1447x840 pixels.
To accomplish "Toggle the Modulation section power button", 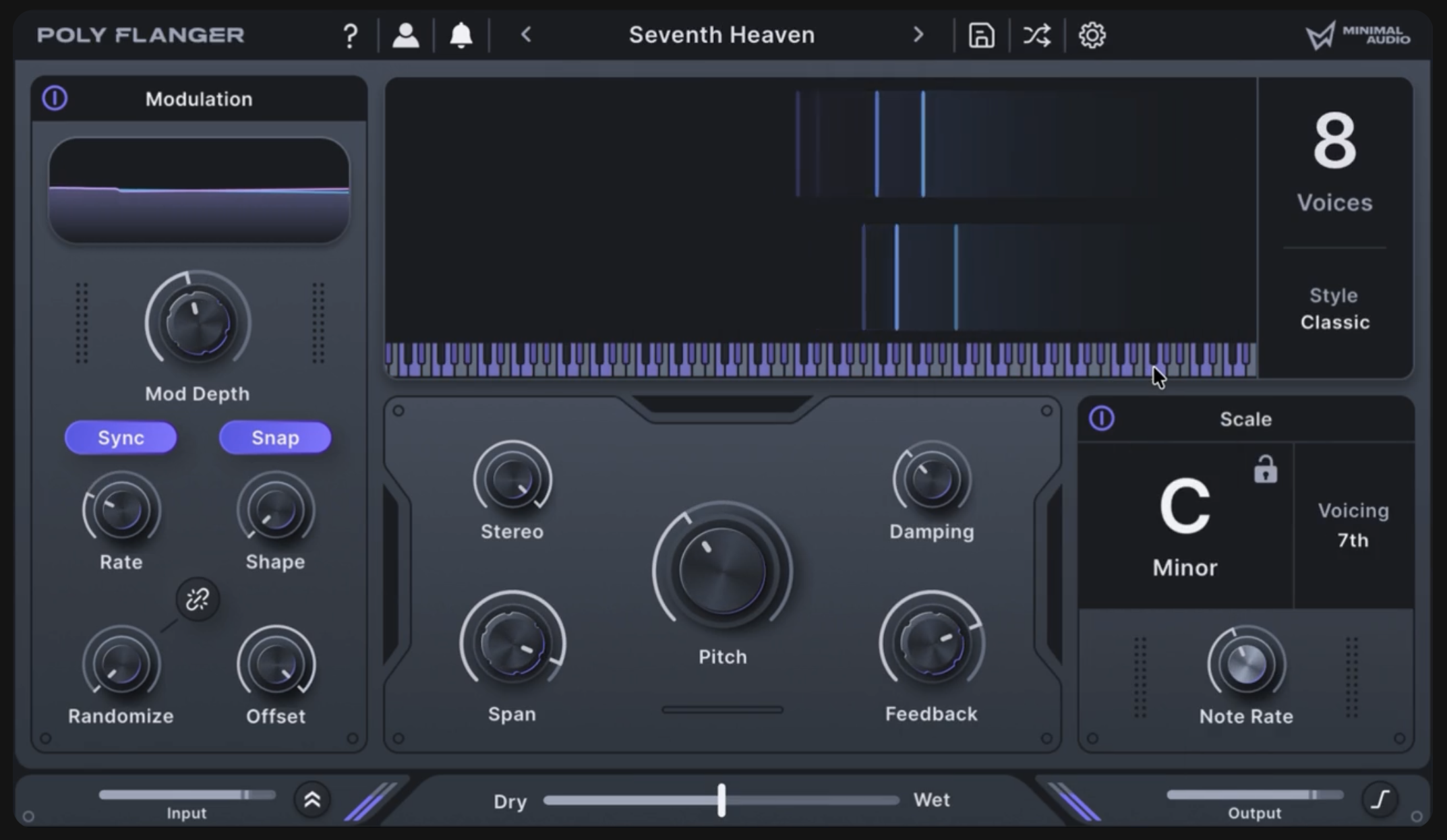I will click(x=55, y=98).
